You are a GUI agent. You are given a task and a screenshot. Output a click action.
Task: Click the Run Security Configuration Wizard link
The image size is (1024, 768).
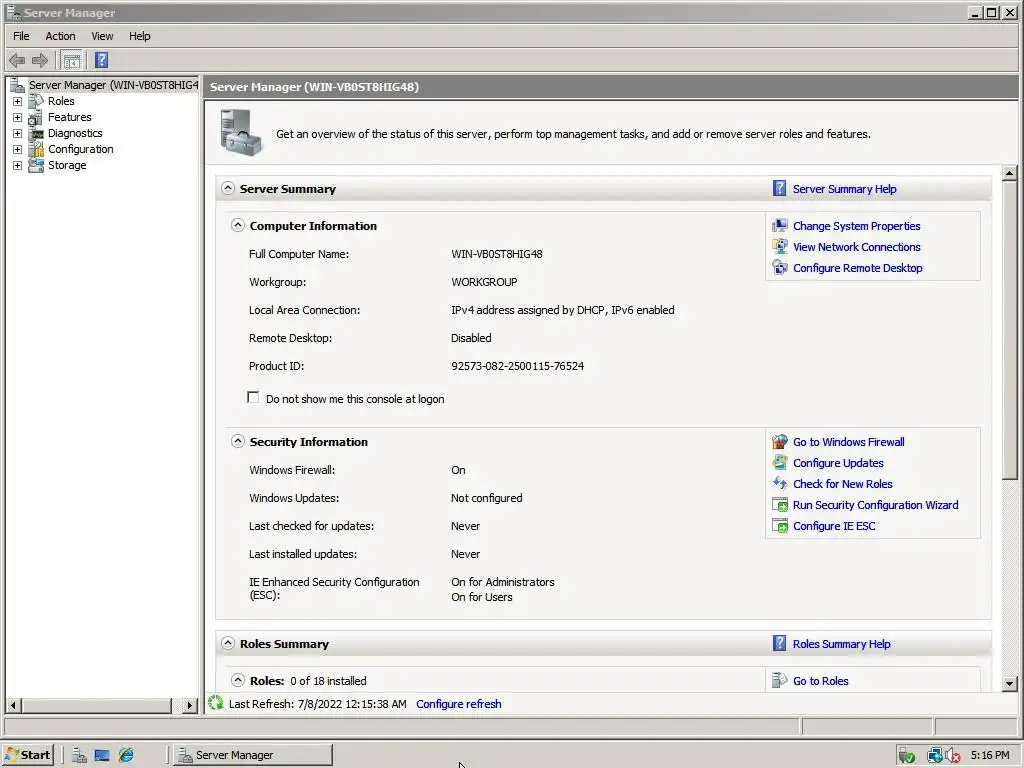click(875, 505)
